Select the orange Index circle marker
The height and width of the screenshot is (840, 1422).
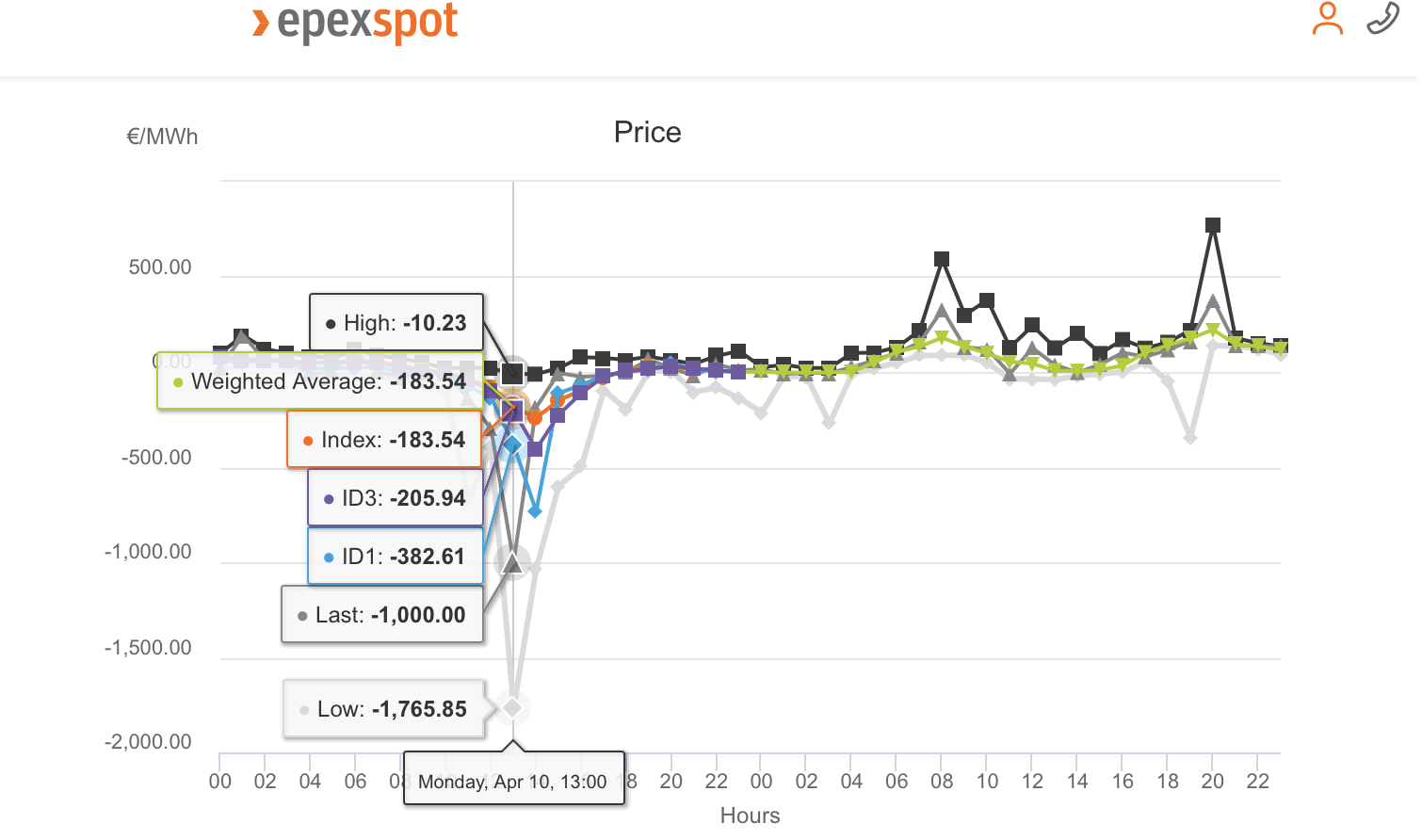pyautogui.click(x=535, y=417)
